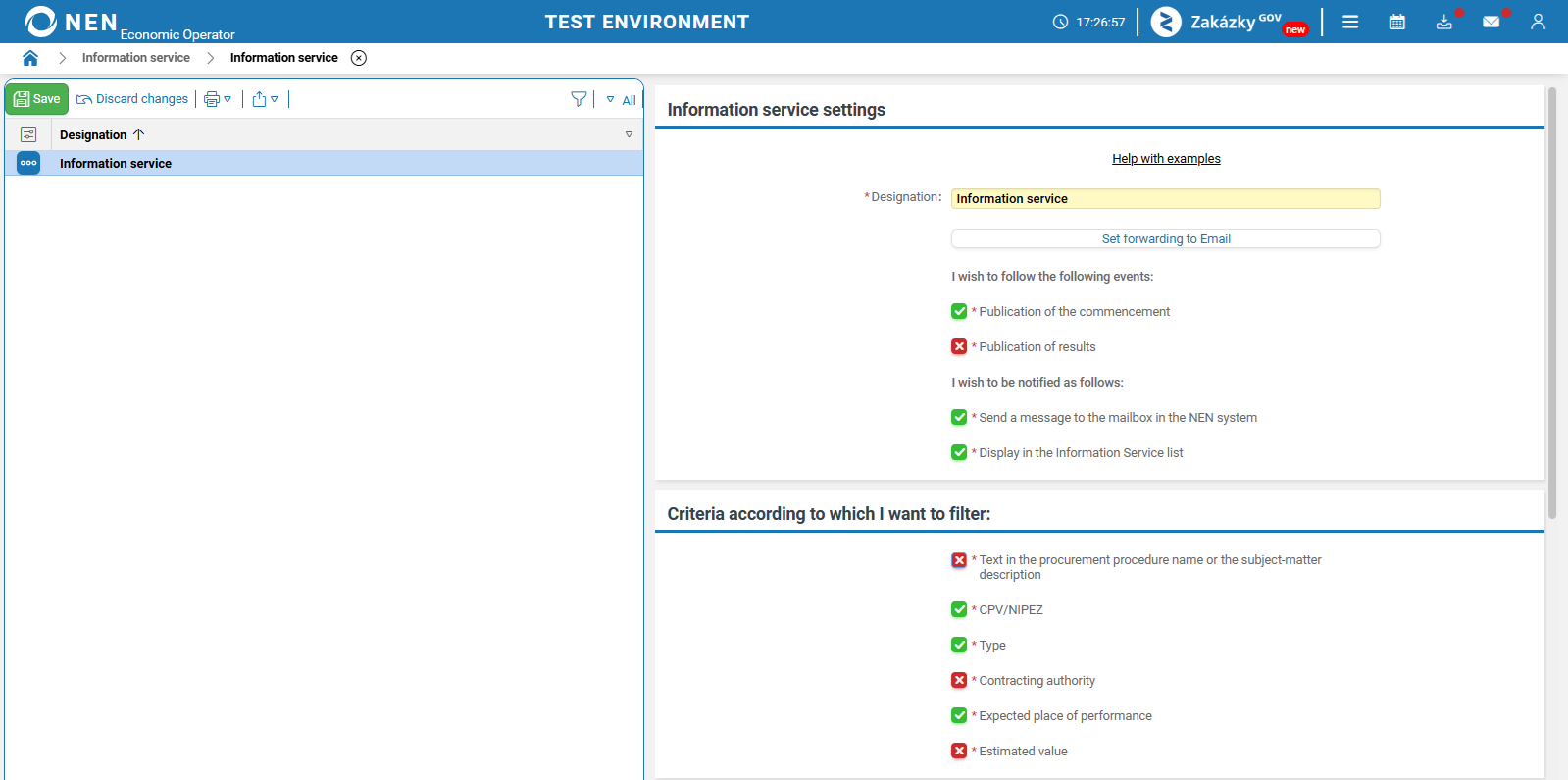
Task: Click Criteria according to which I want to filter heading
Action: tap(829, 514)
